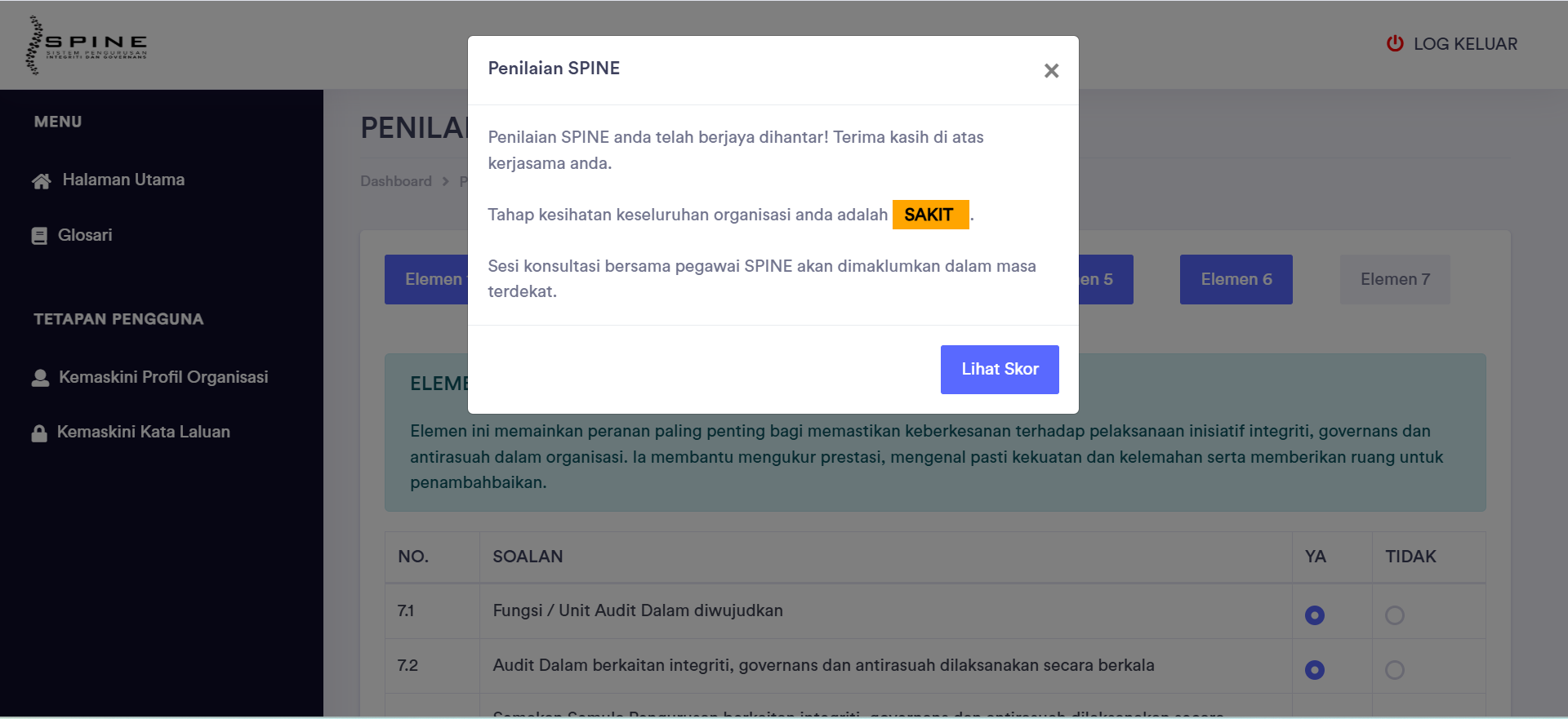This screenshot has width=1568, height=719.
Task: Close the Penilaian SPINE dialog with X
Action: pos(1051,71)
